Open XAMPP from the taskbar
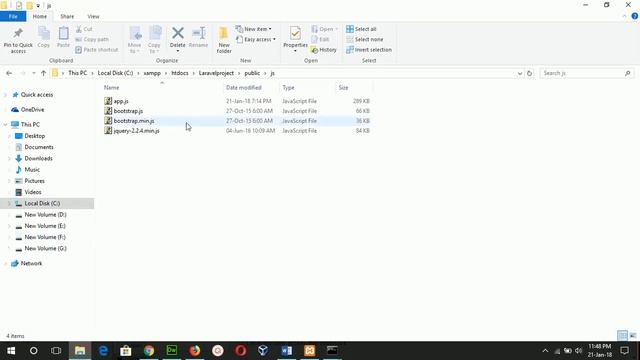The width and height of the screenshot is (640, 360). click(x=309, y=351)
